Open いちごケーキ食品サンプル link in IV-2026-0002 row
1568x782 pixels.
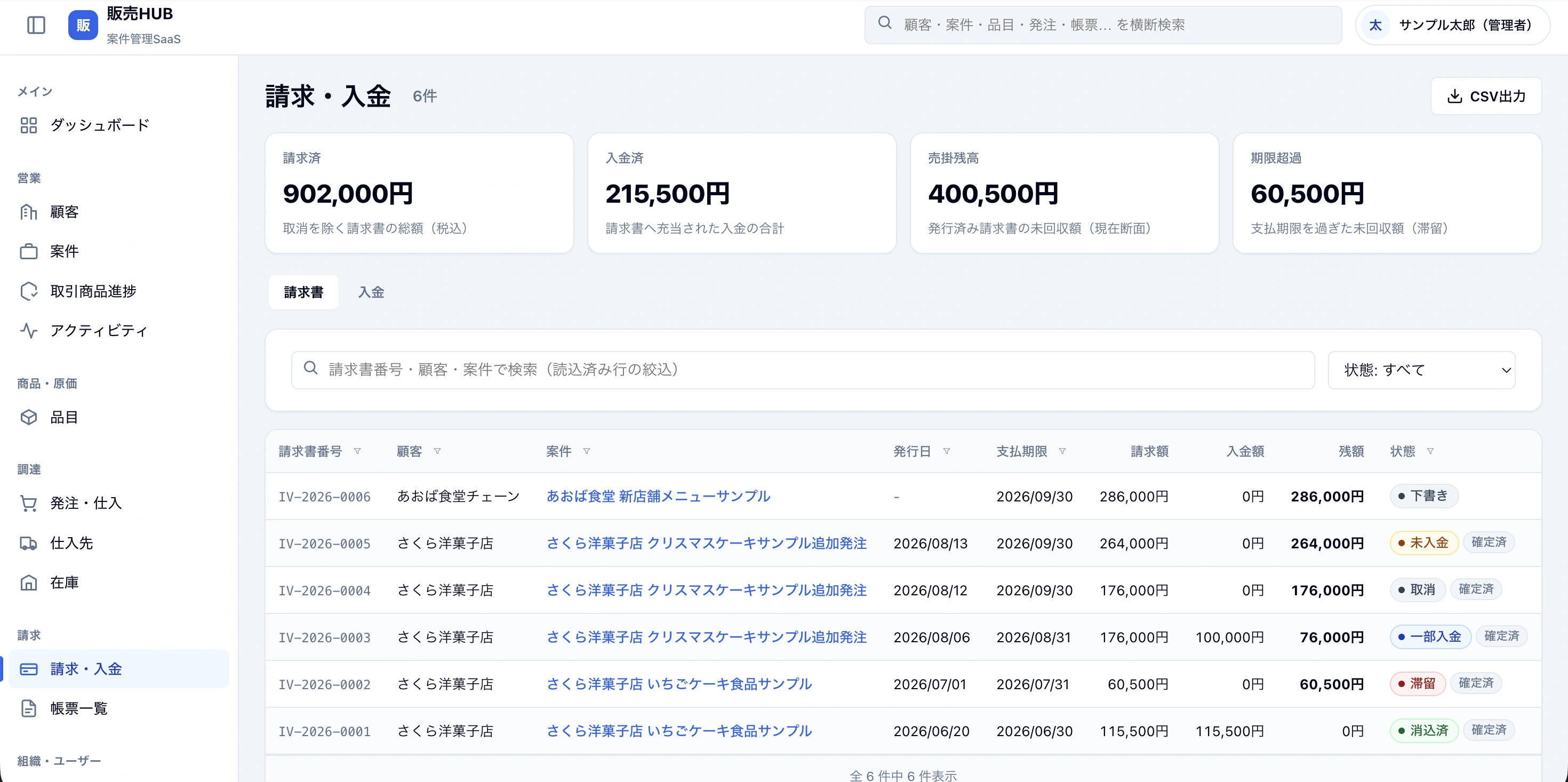pos(679,684)
